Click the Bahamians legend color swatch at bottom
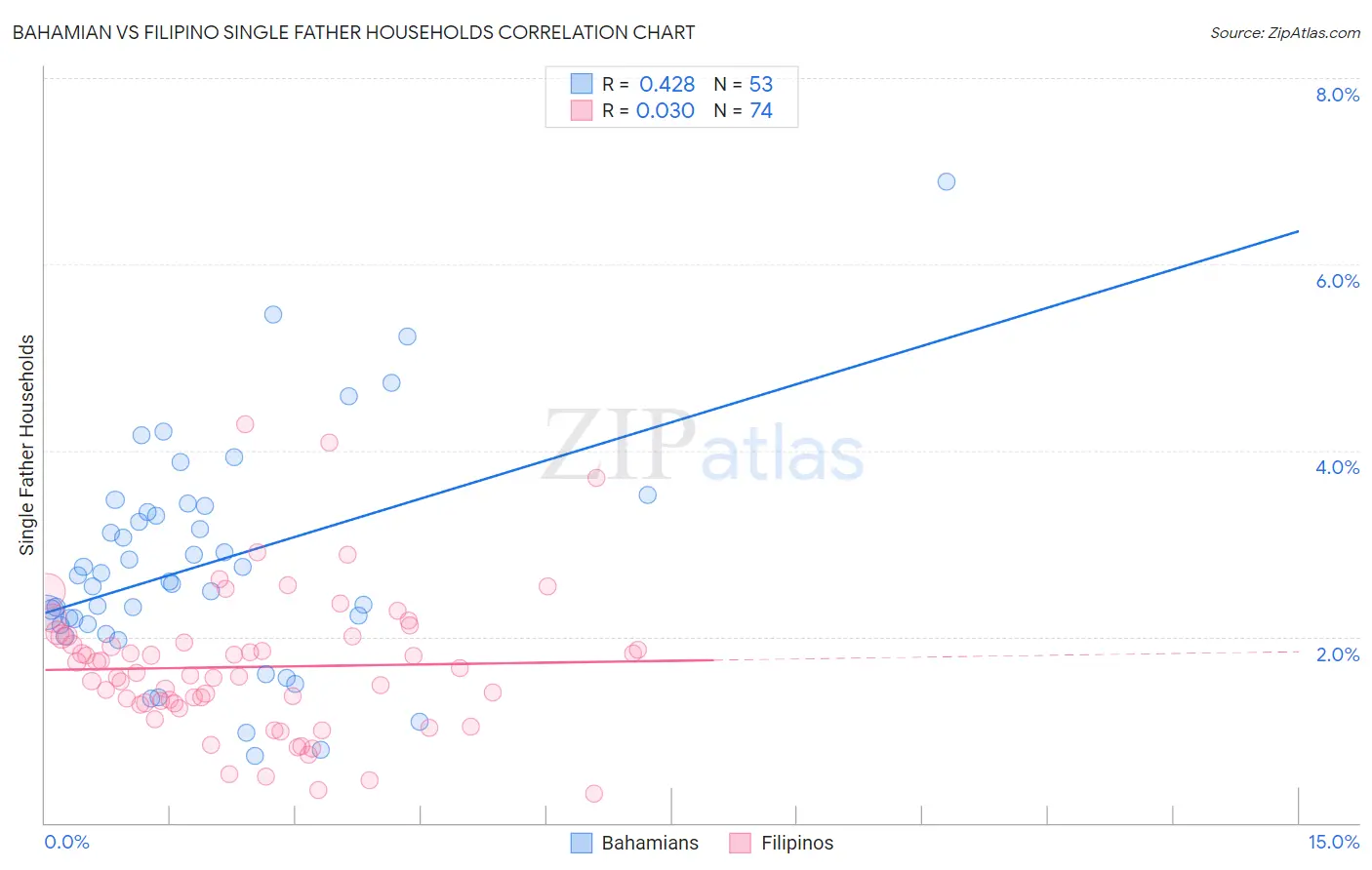The width and height of the screenshot is (1372, 870). click(582, 843)
